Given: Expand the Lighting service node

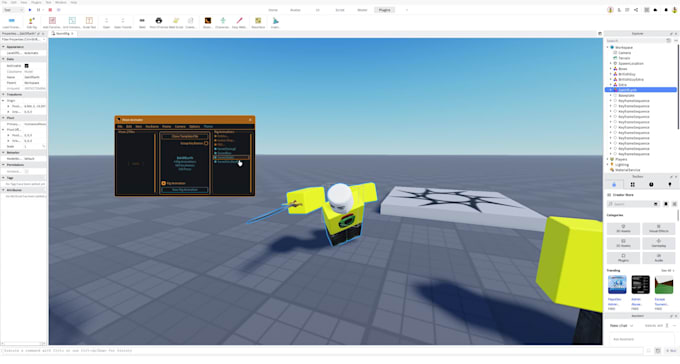Looking at the screenshot, I should (608, 164).
